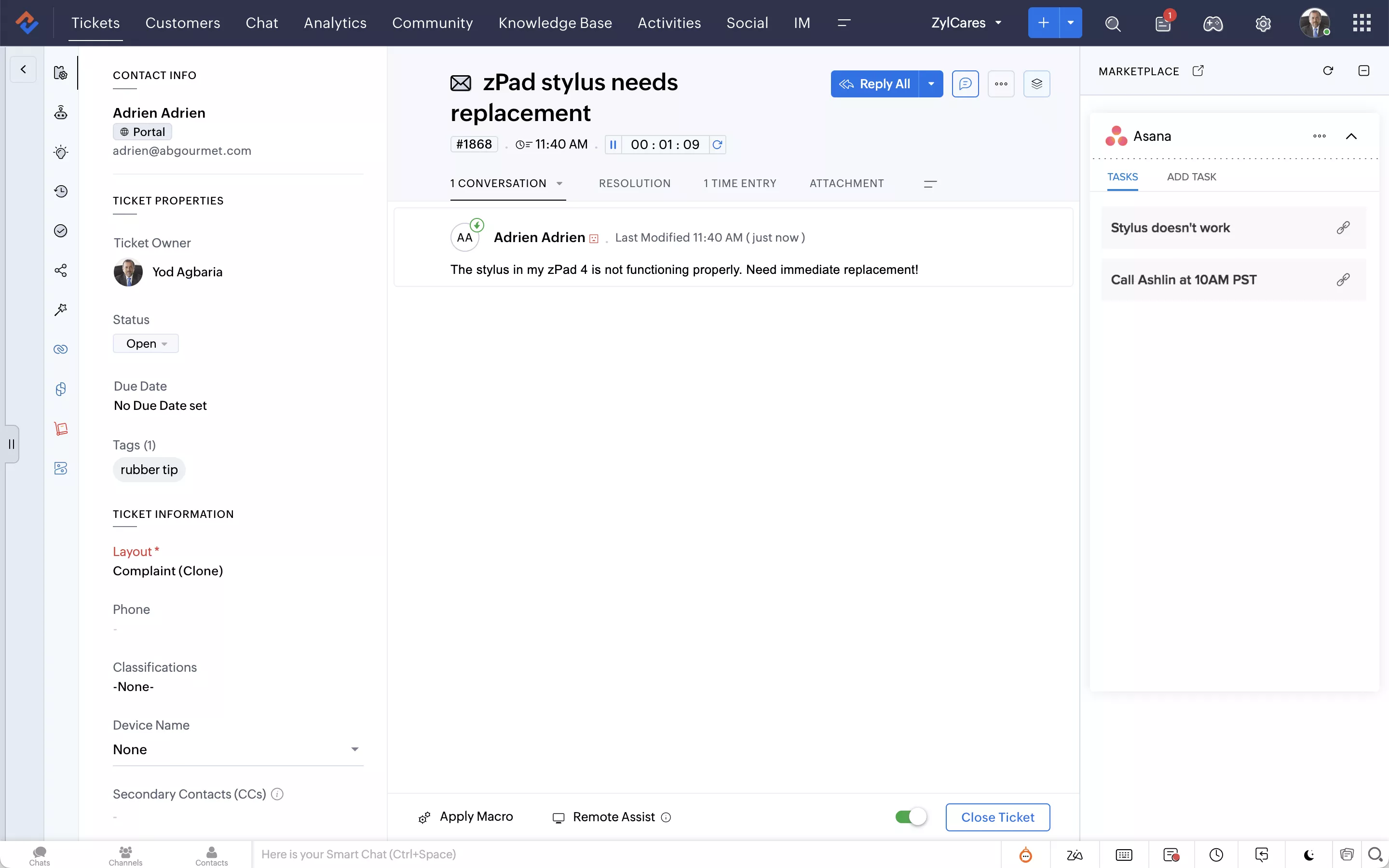Open the Reply All dropdown arrow
The height and width of the screenshot is (868, 1389).
pos(931,84)
